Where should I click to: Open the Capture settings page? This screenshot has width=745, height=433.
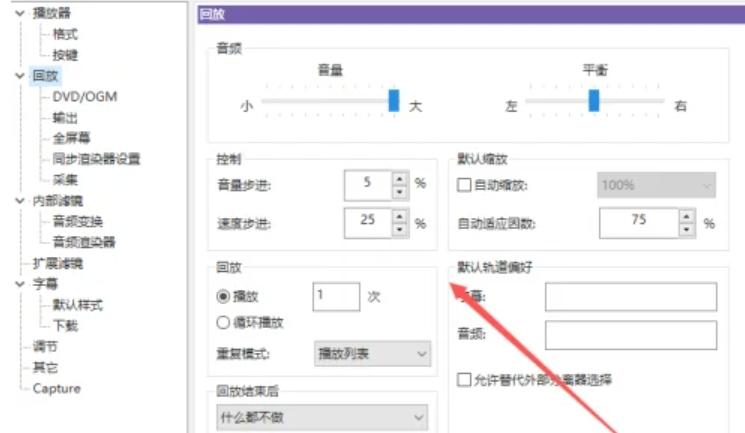(56, 388)
